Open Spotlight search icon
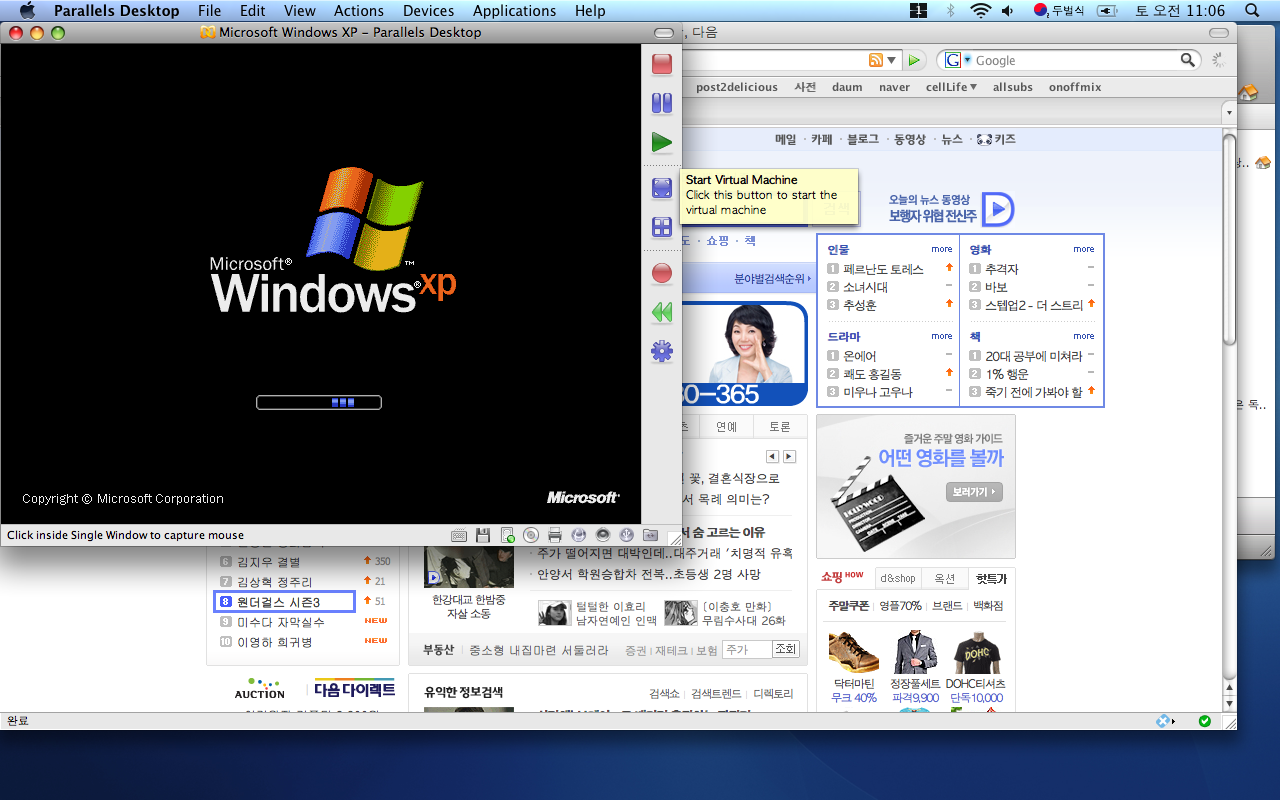The image size is (1280, 800). click(1252, 11)
